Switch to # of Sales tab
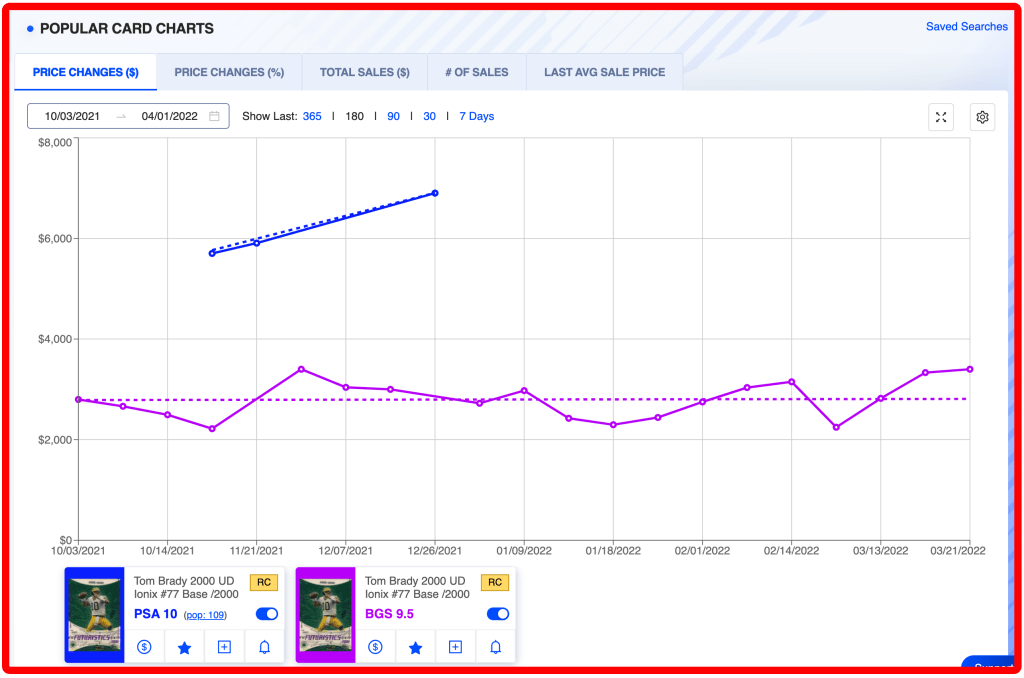The width and height of the screenshot is (1024, 678). point(477,72)
